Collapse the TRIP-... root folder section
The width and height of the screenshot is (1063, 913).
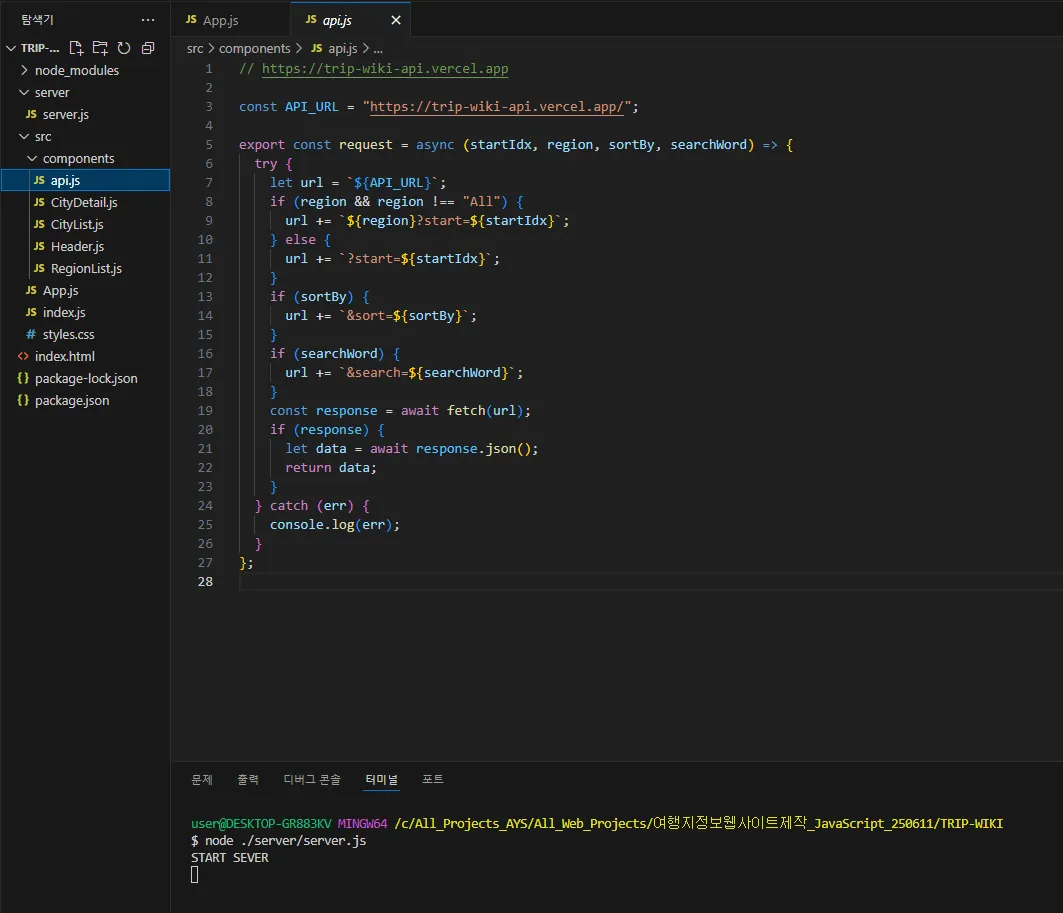[33, 48]
